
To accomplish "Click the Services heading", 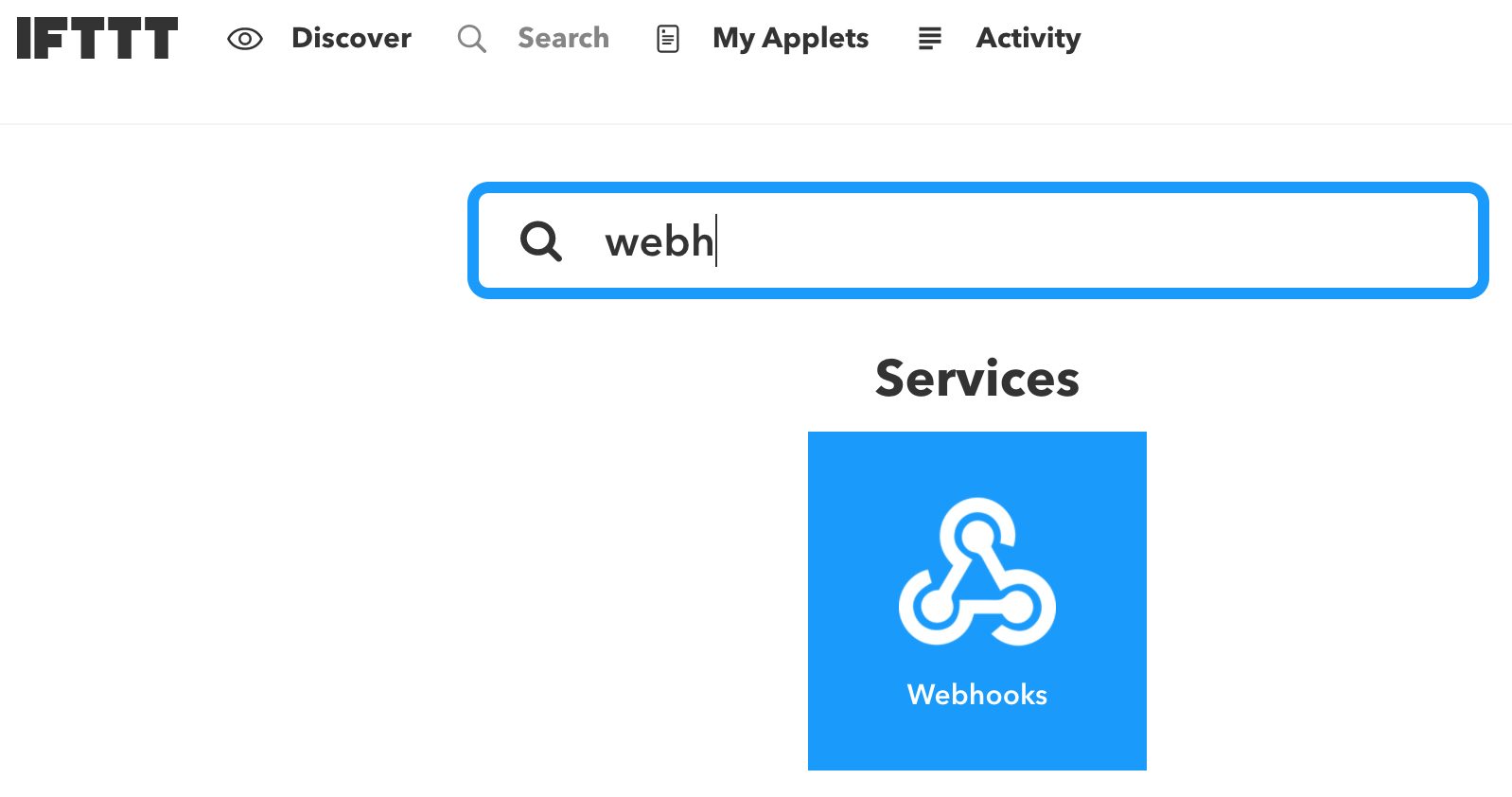I will [976, 379].
